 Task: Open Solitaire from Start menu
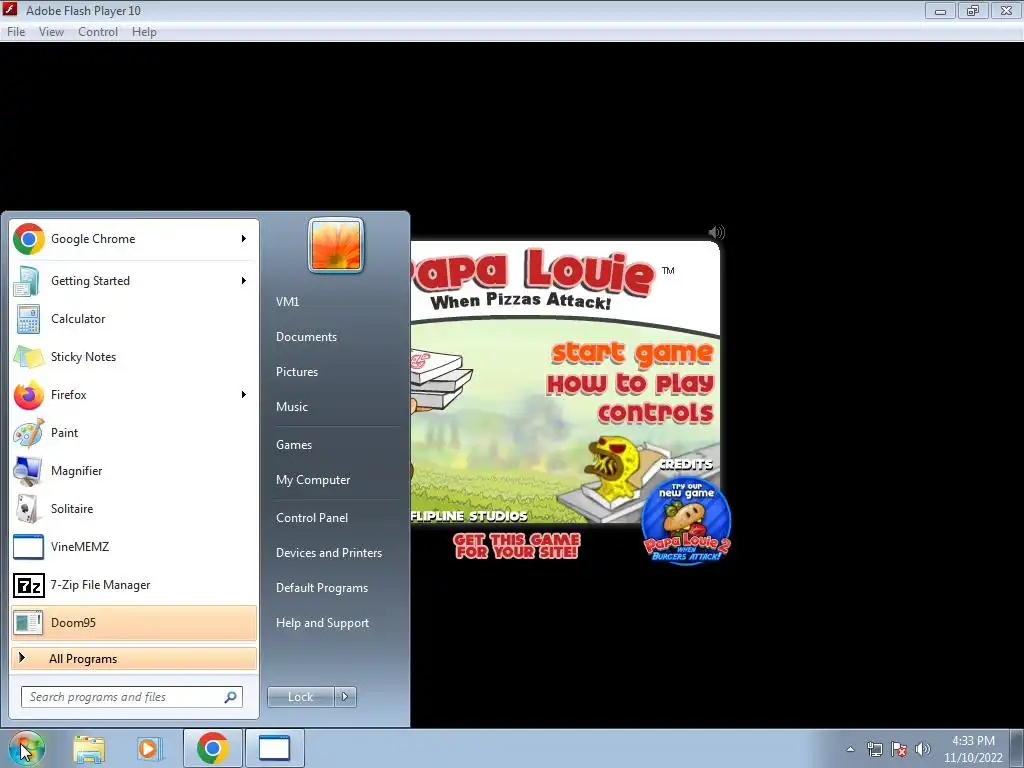[x=133, y=509]
